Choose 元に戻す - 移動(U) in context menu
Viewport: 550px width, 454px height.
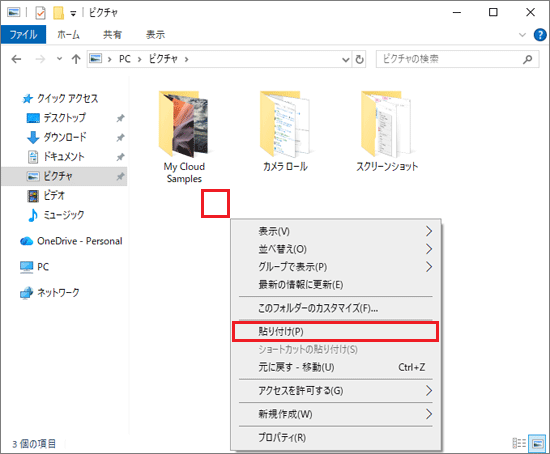coord(336,367)
